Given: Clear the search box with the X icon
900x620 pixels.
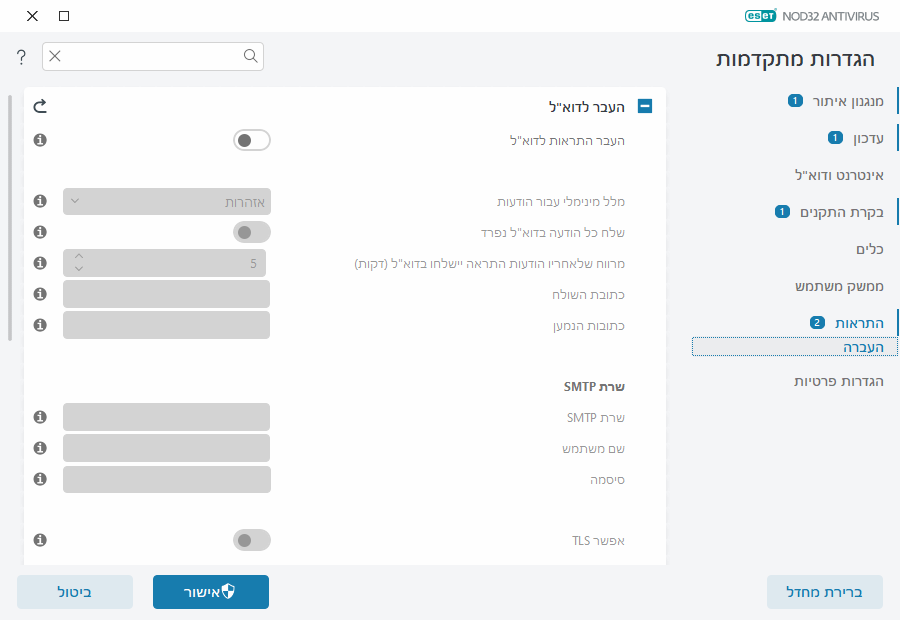Looking at the screenshot, I should click(x=55, y=57).
